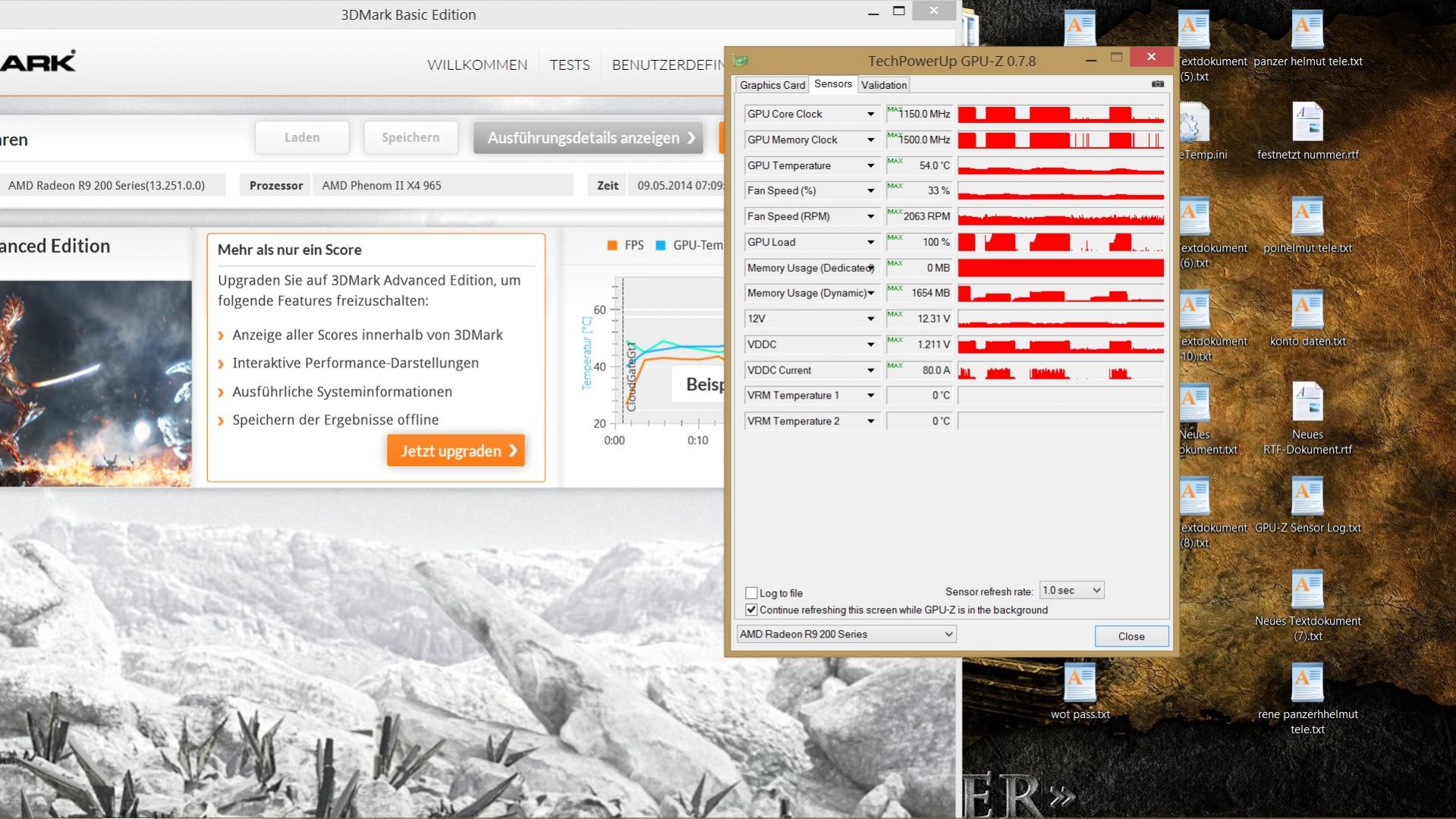Select the wot pass.txt desktop icon
The image size is (1456, 819).
point(1080,692)
